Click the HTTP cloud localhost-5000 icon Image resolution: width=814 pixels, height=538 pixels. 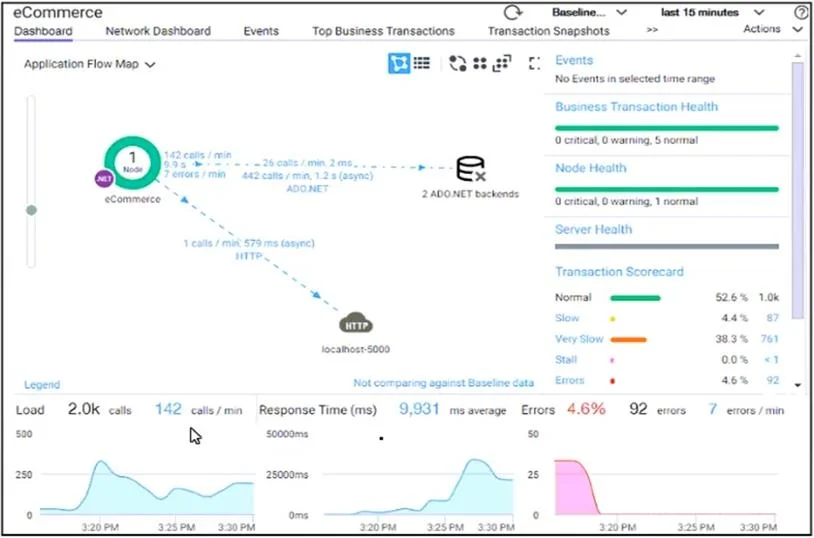(x=356, y=325)
